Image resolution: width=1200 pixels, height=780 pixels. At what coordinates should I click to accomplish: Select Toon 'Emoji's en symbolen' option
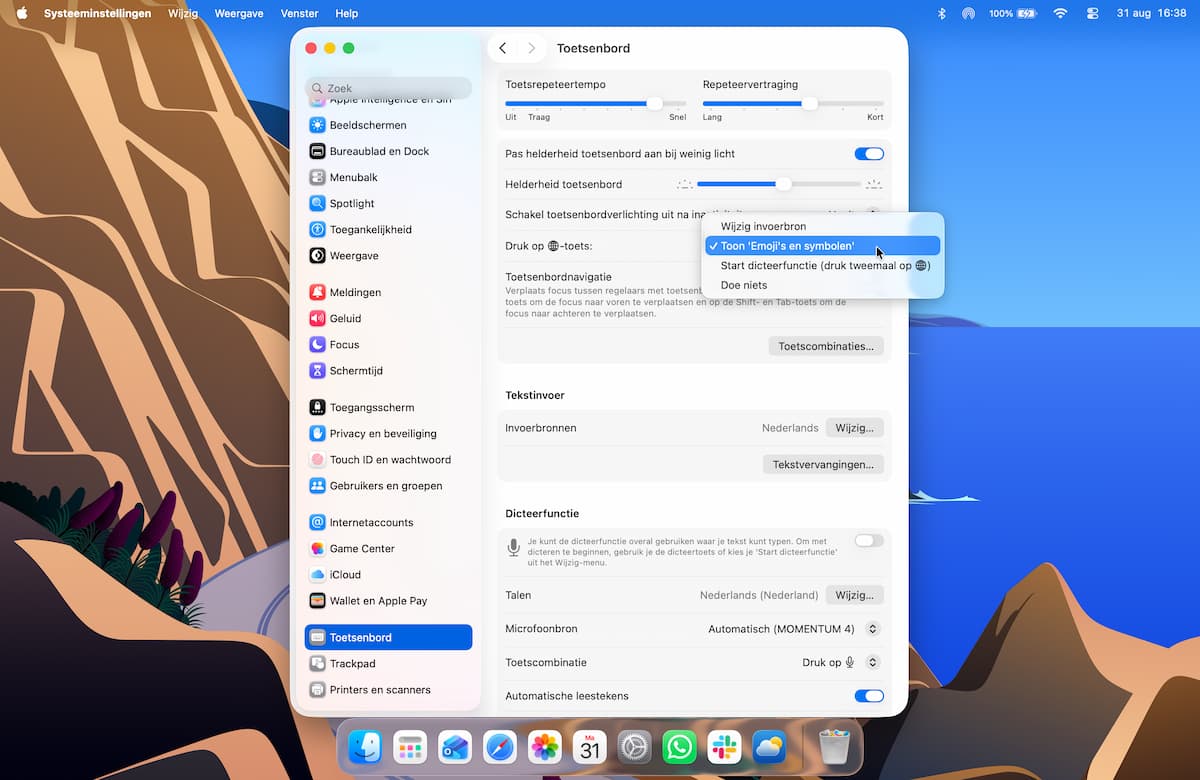823,246
